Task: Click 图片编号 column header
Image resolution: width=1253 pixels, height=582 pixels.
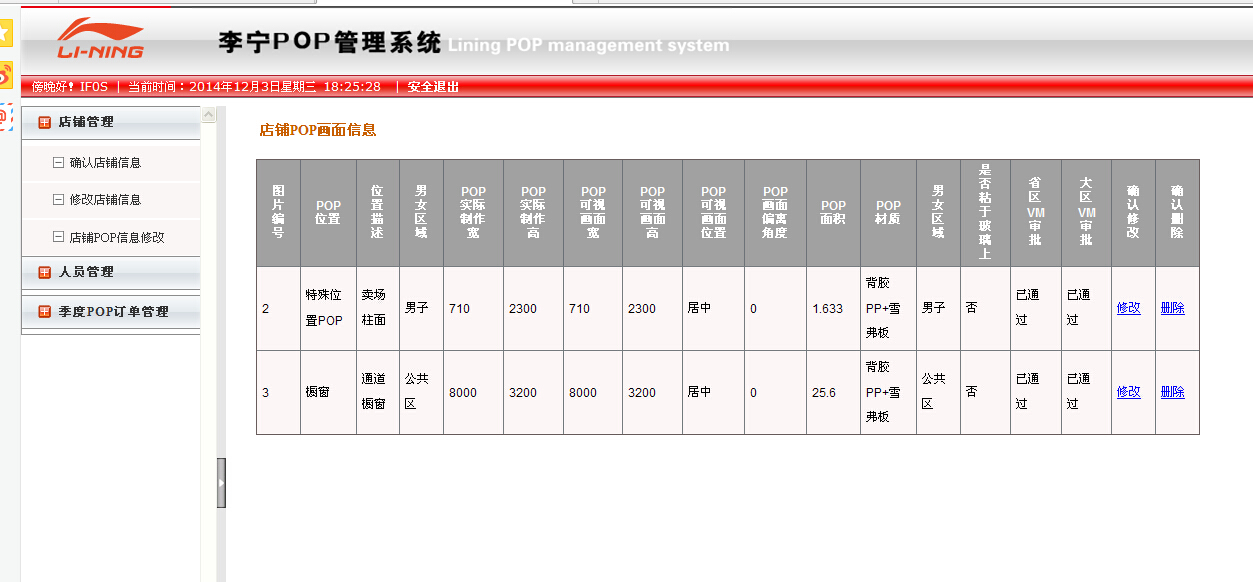Action: [x=278, y=212]
